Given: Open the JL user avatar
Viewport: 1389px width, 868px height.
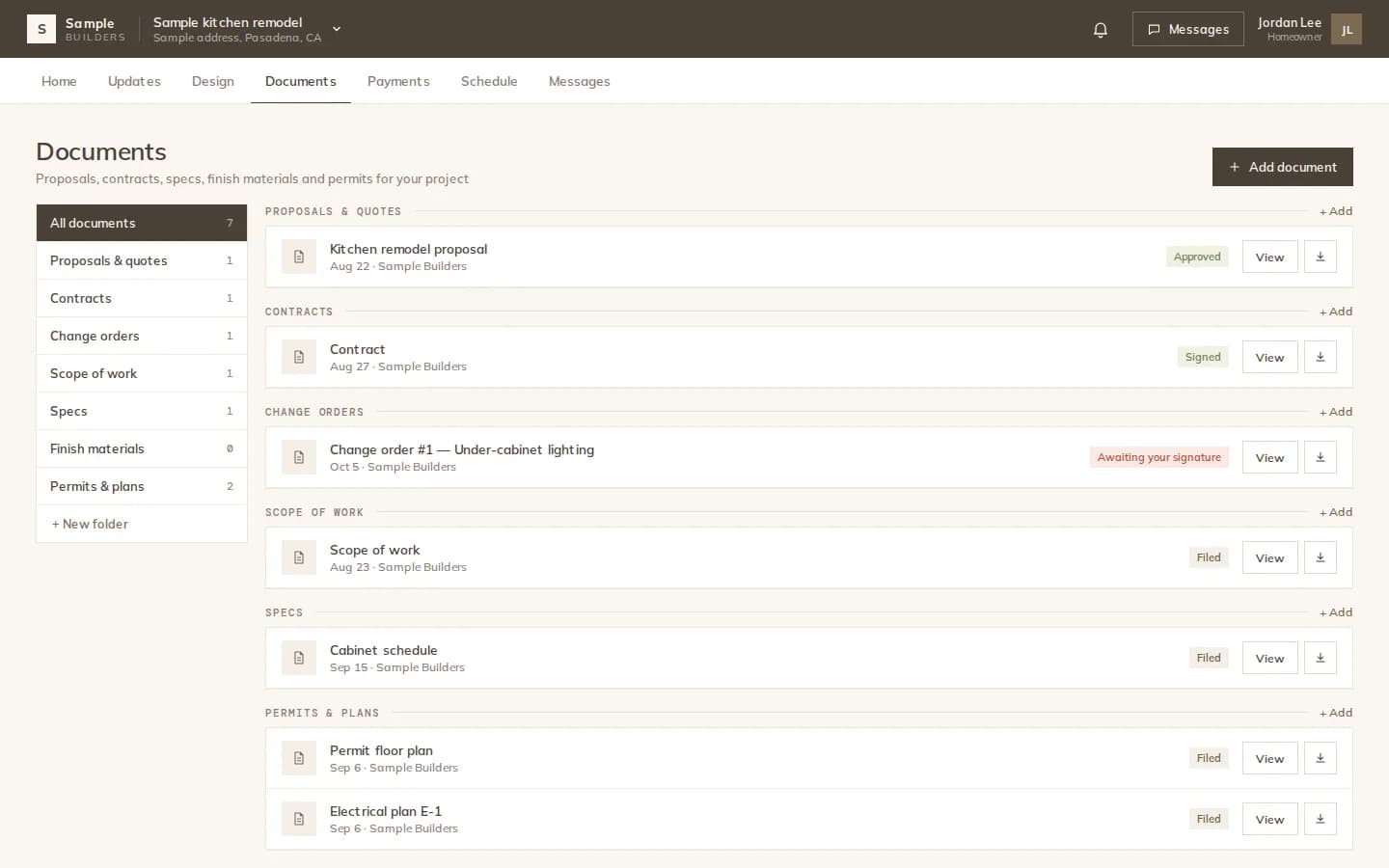Looking at the screenshot, I should click(1347, 29).
